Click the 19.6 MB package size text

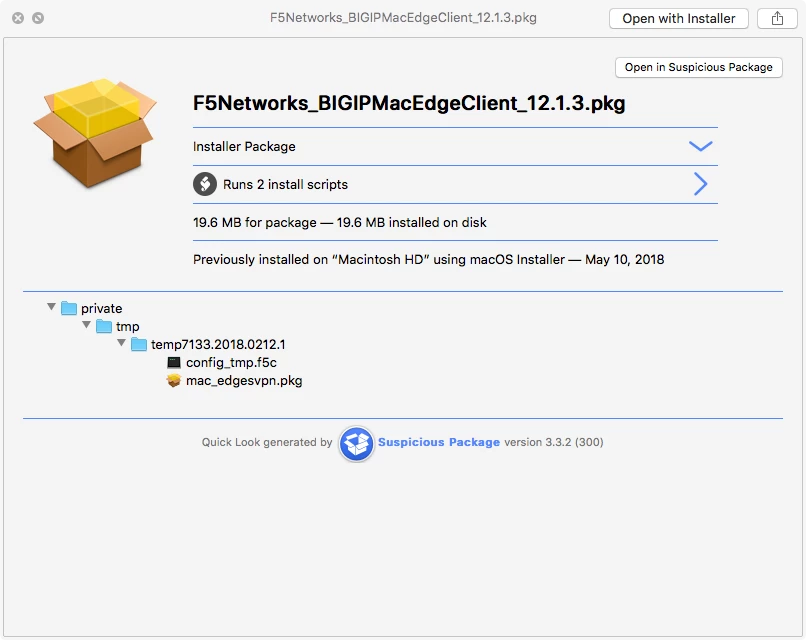pos(340,223)
